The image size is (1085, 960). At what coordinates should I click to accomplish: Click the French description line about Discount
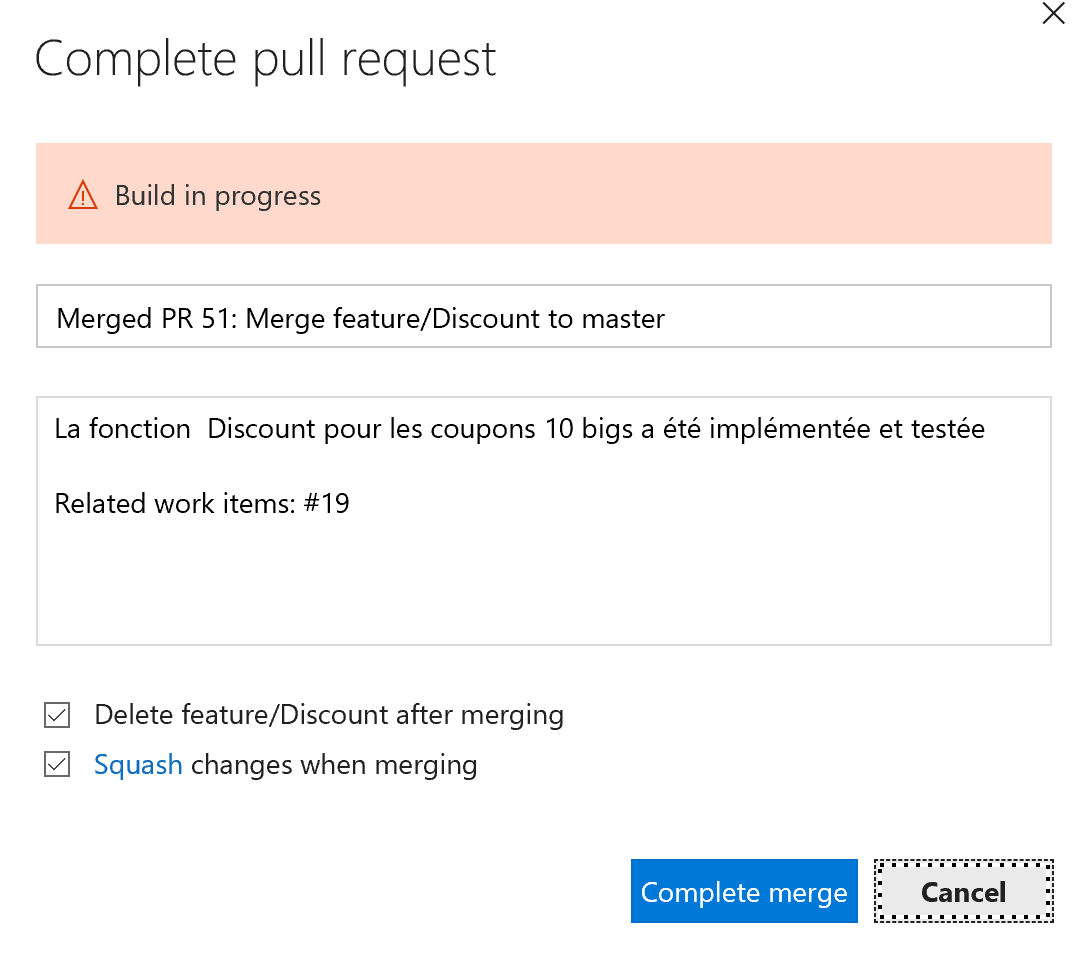519,429
